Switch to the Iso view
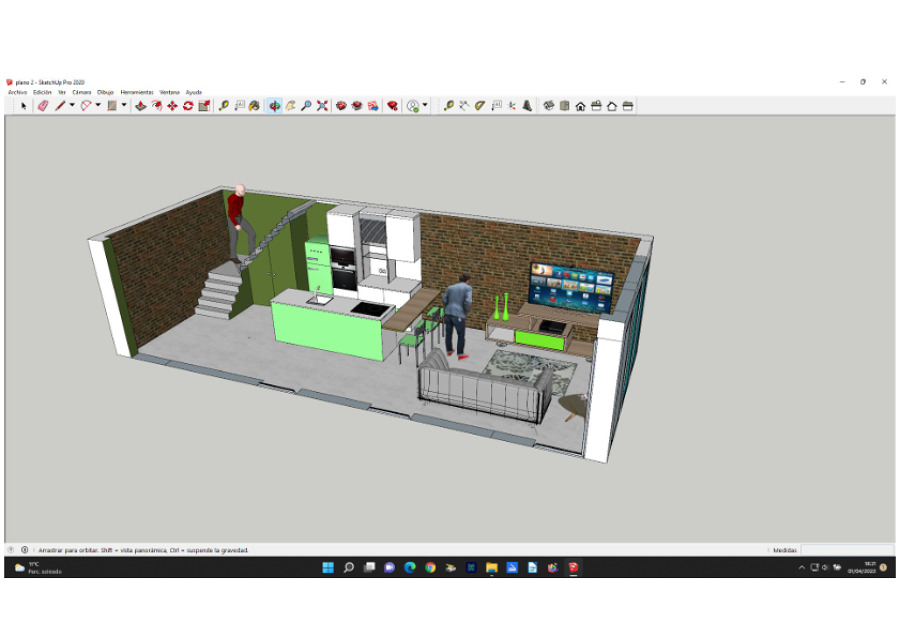Viewport: 900px width, 637px height. (548, 105)
